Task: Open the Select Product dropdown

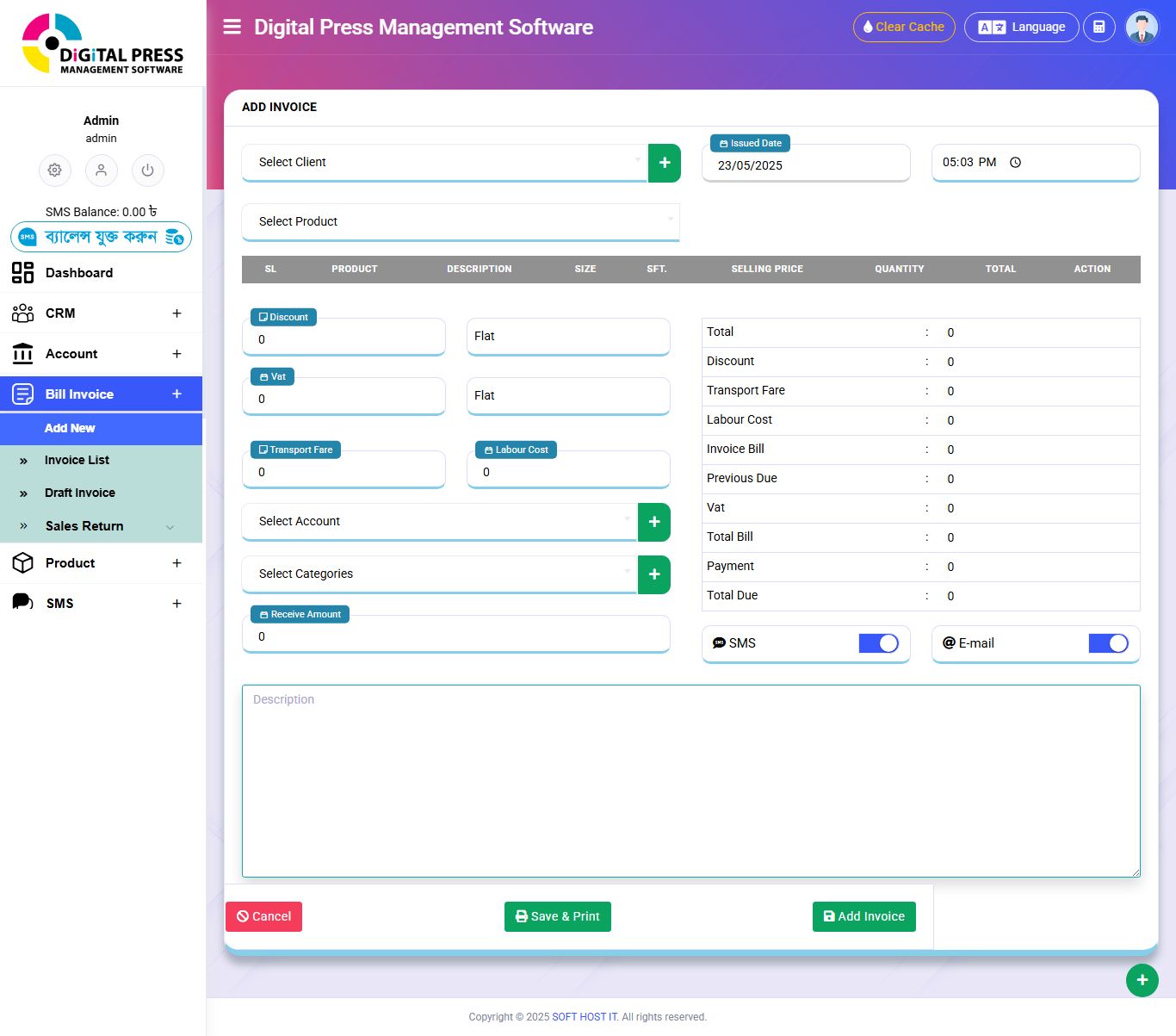Action: coord(461,221)
